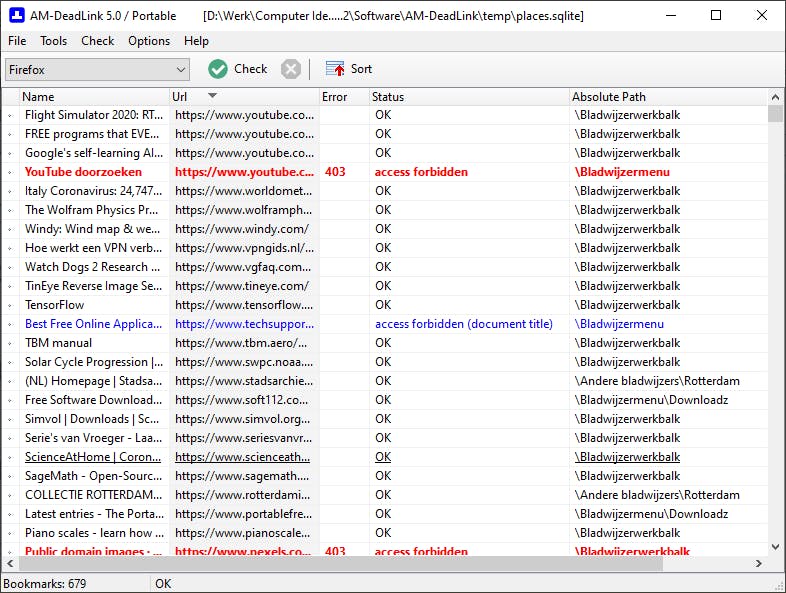This screenshot has height=593, width=786.
Task: Select the '(NL) Homepage | Stadsa...' bookmark
Action: 93,381
